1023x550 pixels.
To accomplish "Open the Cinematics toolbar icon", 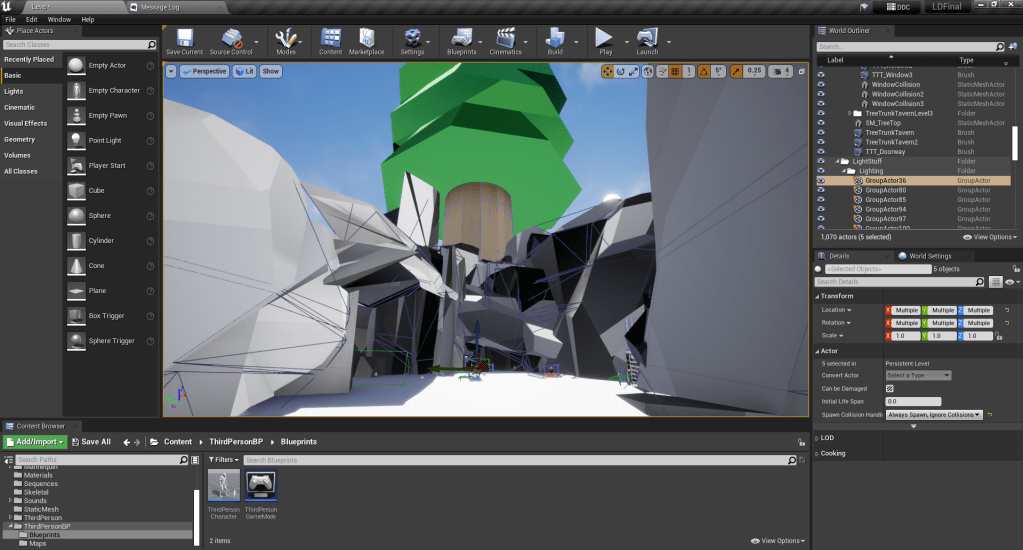I will coord(506,39).
